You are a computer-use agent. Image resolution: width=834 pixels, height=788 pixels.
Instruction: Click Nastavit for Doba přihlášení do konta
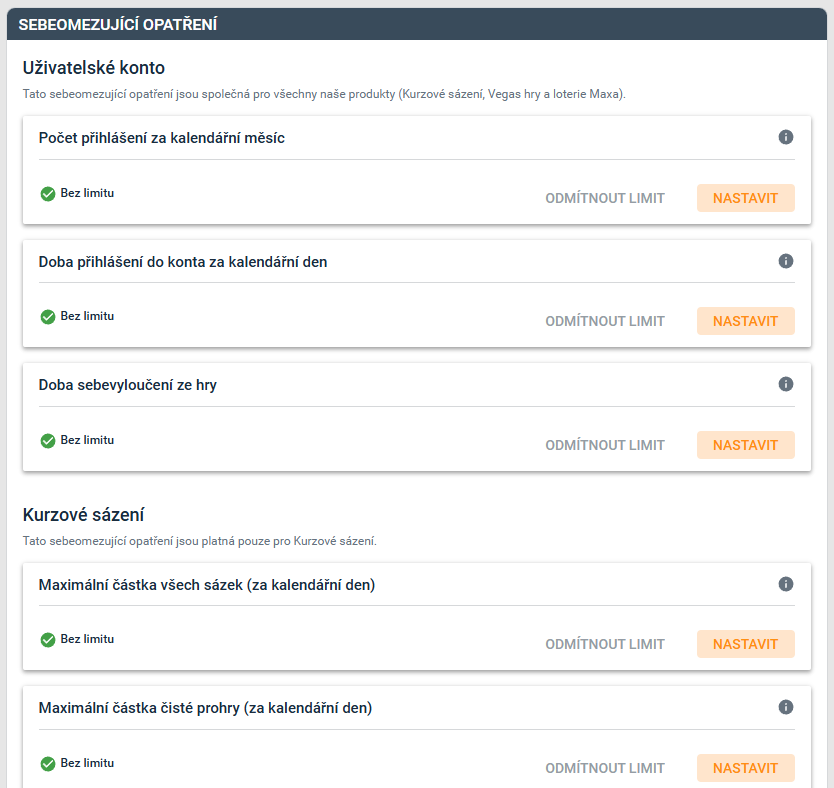[745, 321]
